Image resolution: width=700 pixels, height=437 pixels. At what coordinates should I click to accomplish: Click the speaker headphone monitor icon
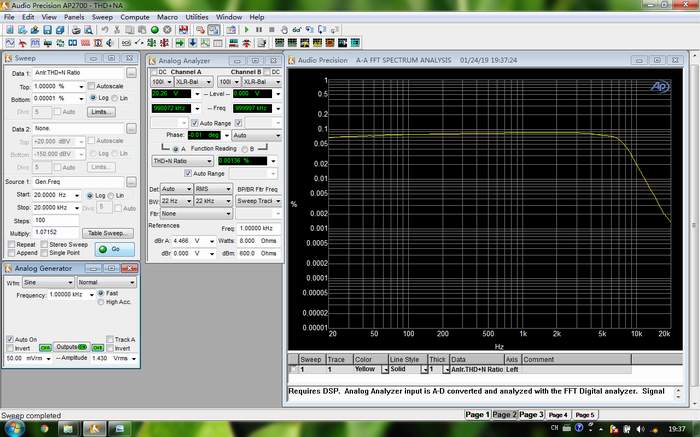pos(110,43)
